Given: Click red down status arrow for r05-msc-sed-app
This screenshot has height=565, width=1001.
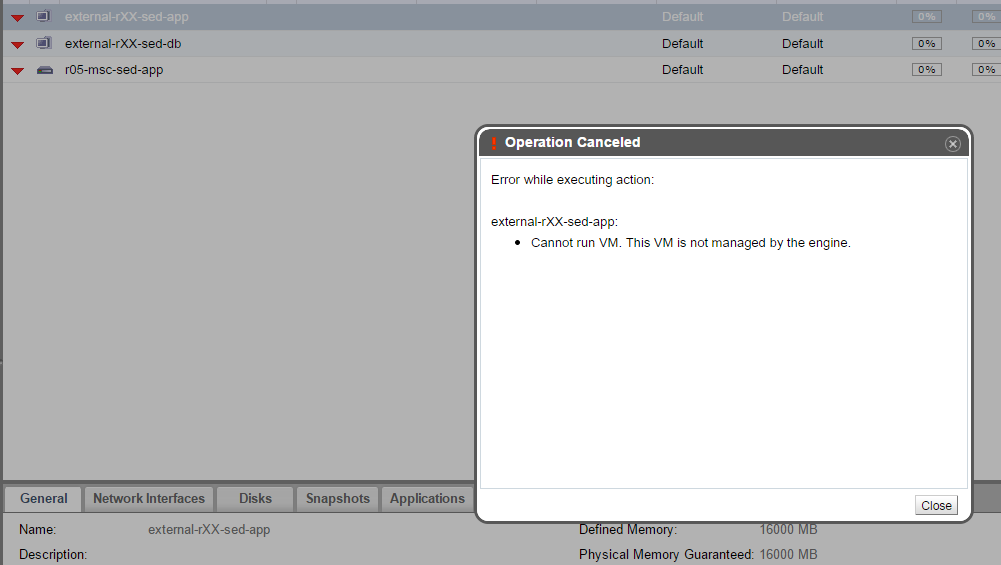Looking at the screenshot, I should (17, 70).
